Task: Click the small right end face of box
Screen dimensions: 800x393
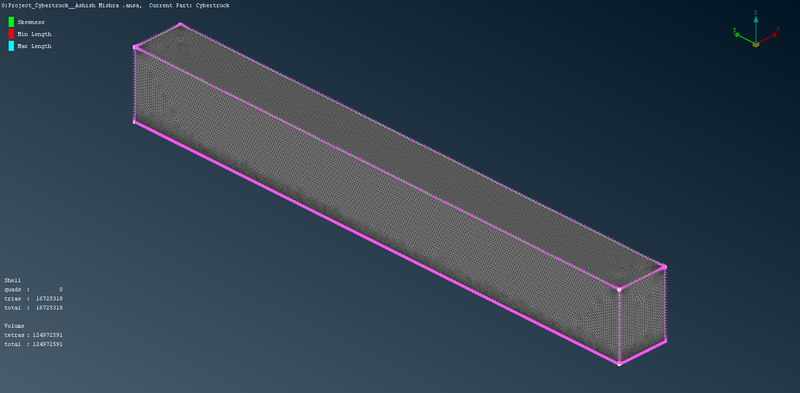Action: pos(643,314)
